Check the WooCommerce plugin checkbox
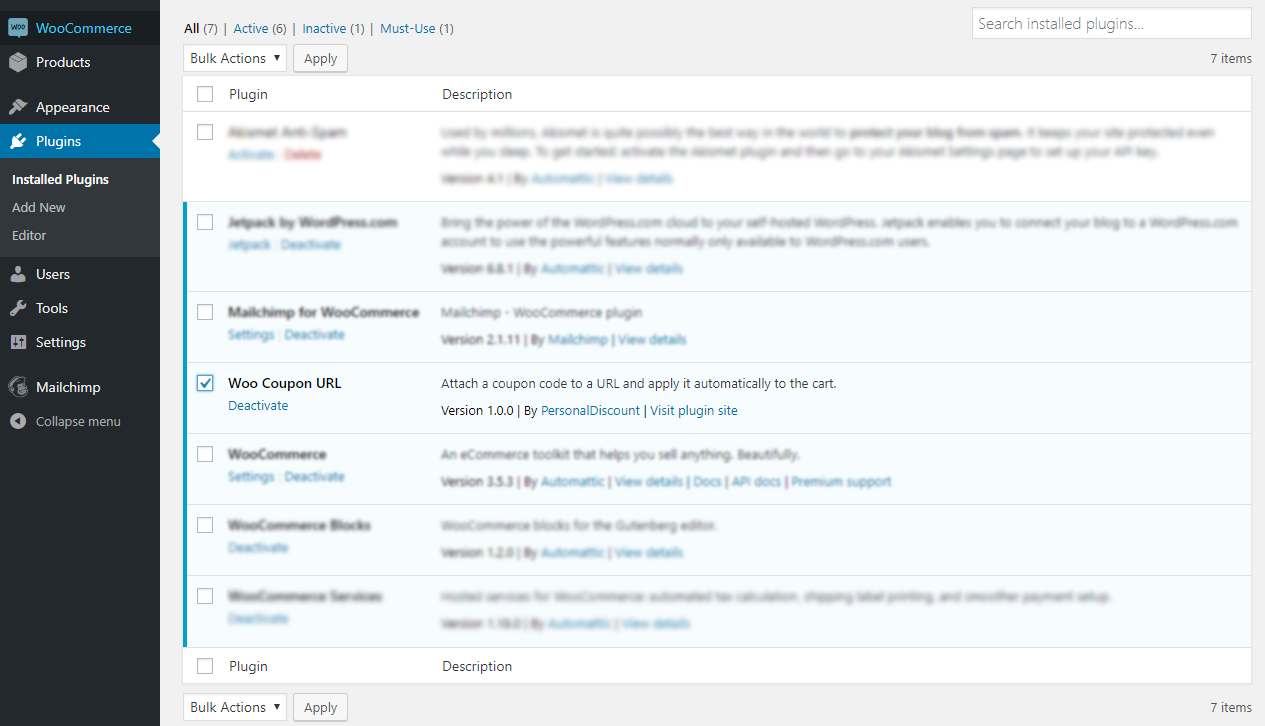Screen dimensions: 1265x726 tap(205, 454)
